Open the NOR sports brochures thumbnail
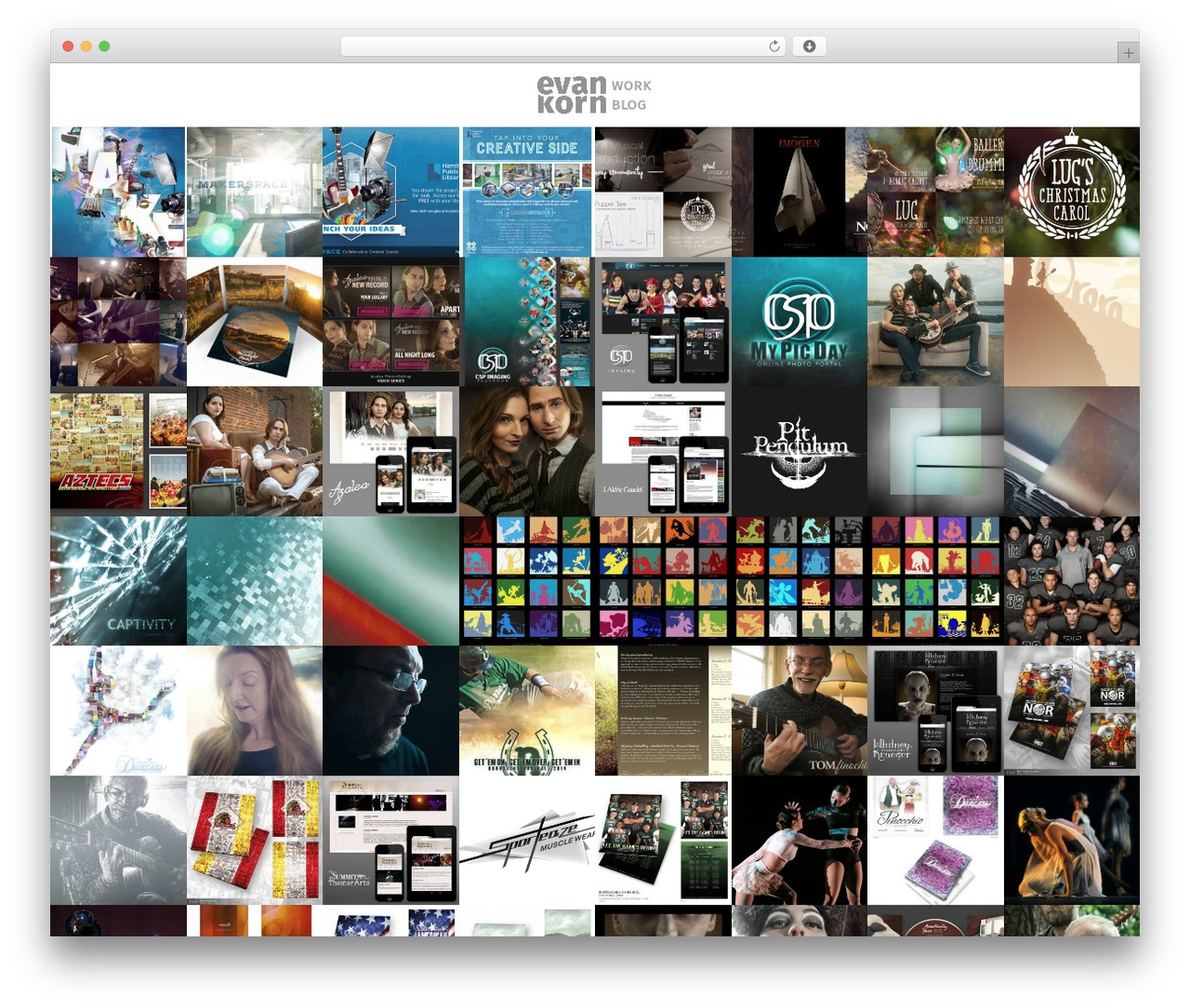The image size is (1190, 1008). coord(1072,710)
